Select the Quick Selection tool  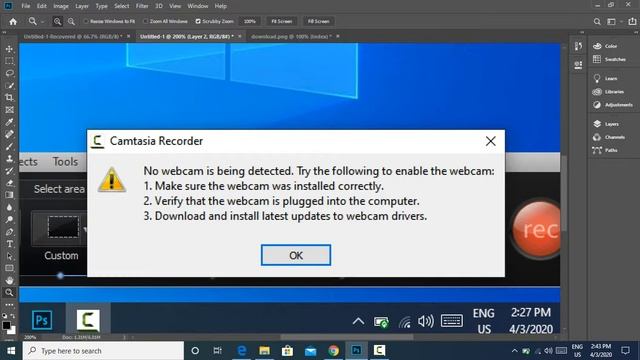coord(9,85)
